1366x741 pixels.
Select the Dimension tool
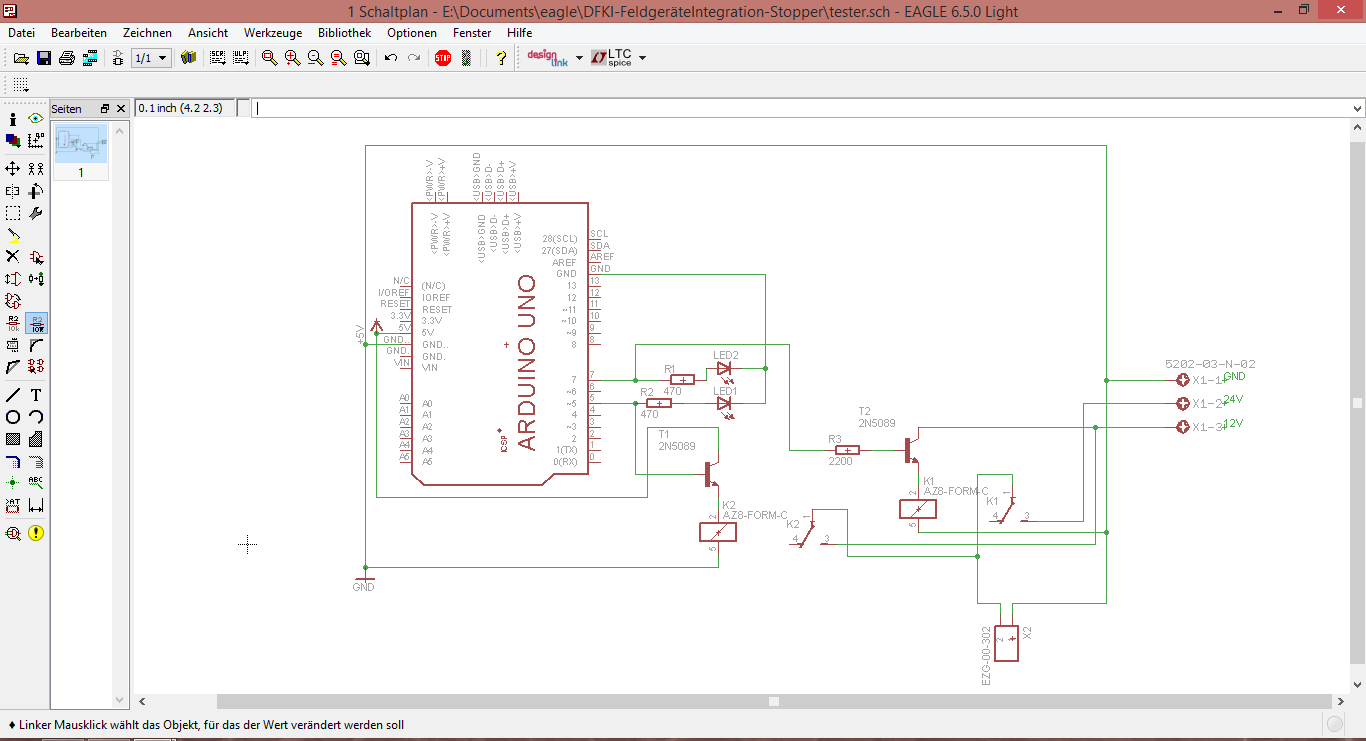[36, 505]
